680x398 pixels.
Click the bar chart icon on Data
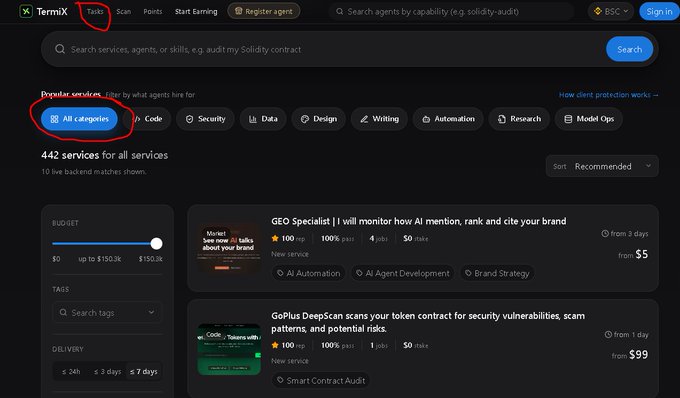pyautogui.click(x=253, y=119)
